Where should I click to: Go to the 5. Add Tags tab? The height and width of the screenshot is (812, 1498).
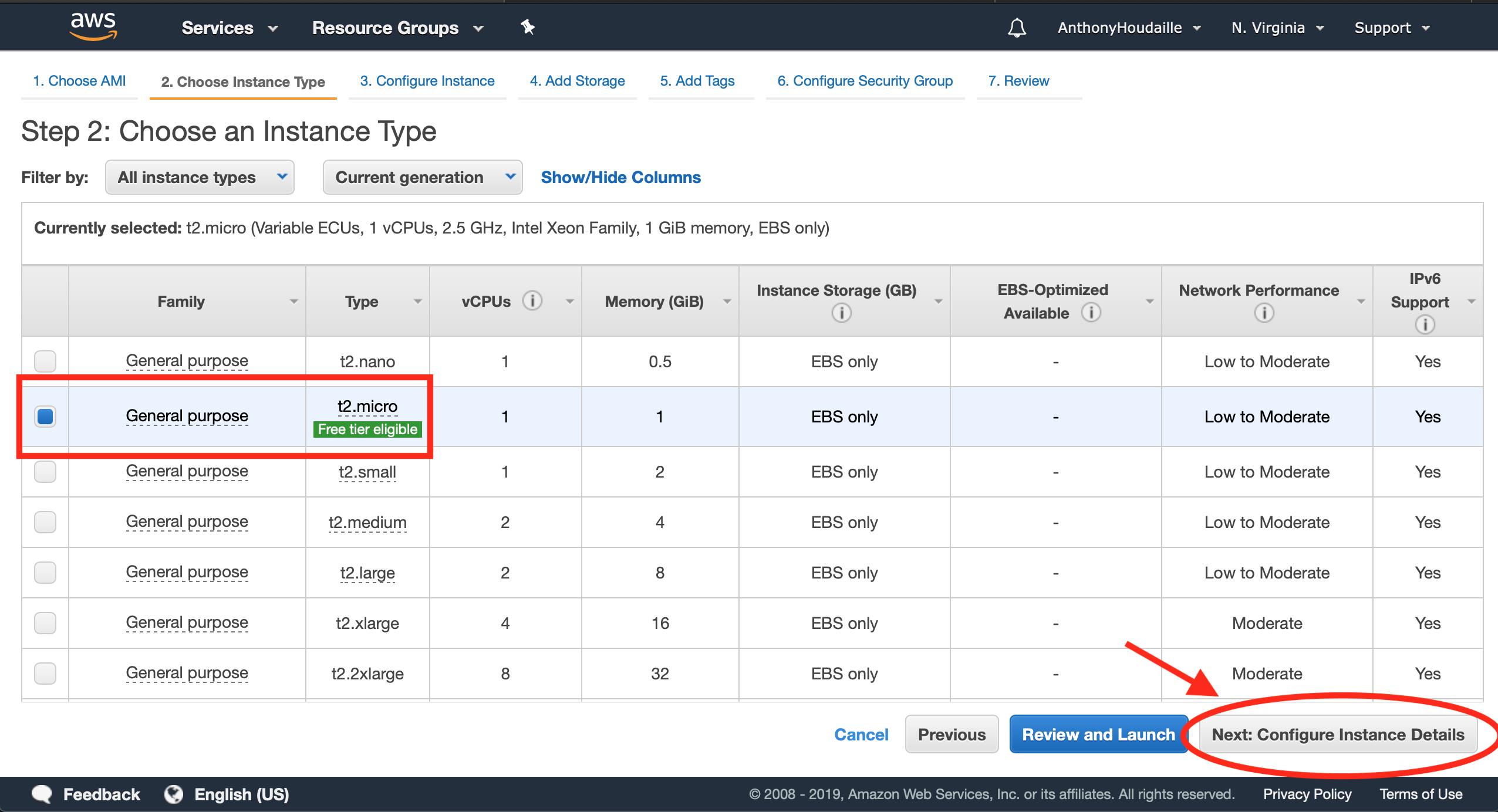click(x=697, y=81)
